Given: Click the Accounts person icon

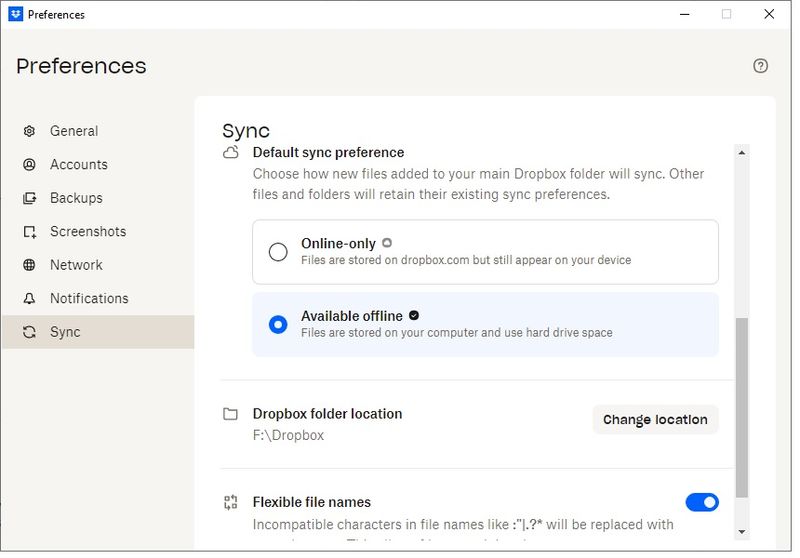Looking at the screenshot, I should [29, 165].
